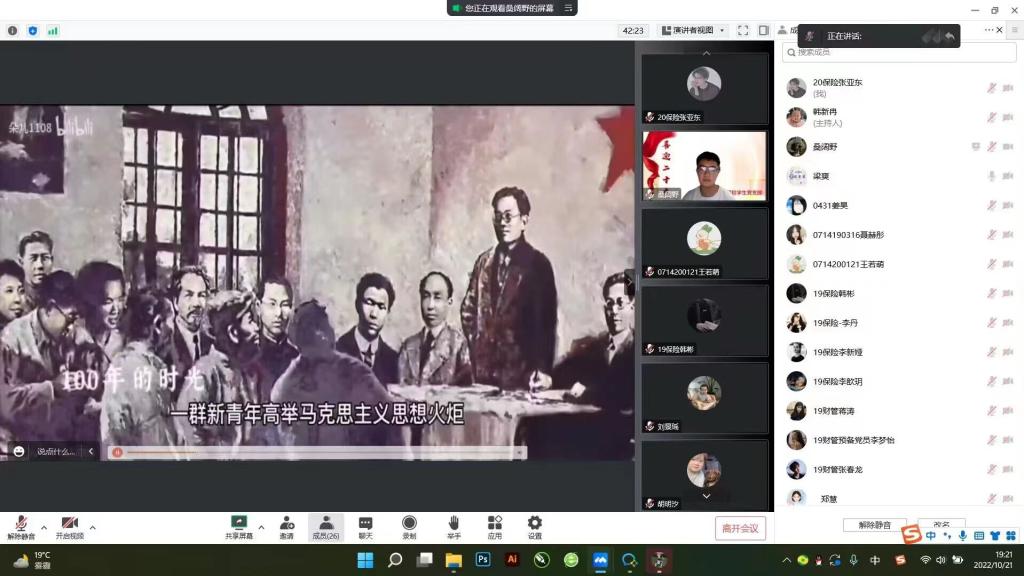Enter fullscreen mode from top bar
Screen dimensions: 1024x576
pyautogui.click(x=743, y=31)
